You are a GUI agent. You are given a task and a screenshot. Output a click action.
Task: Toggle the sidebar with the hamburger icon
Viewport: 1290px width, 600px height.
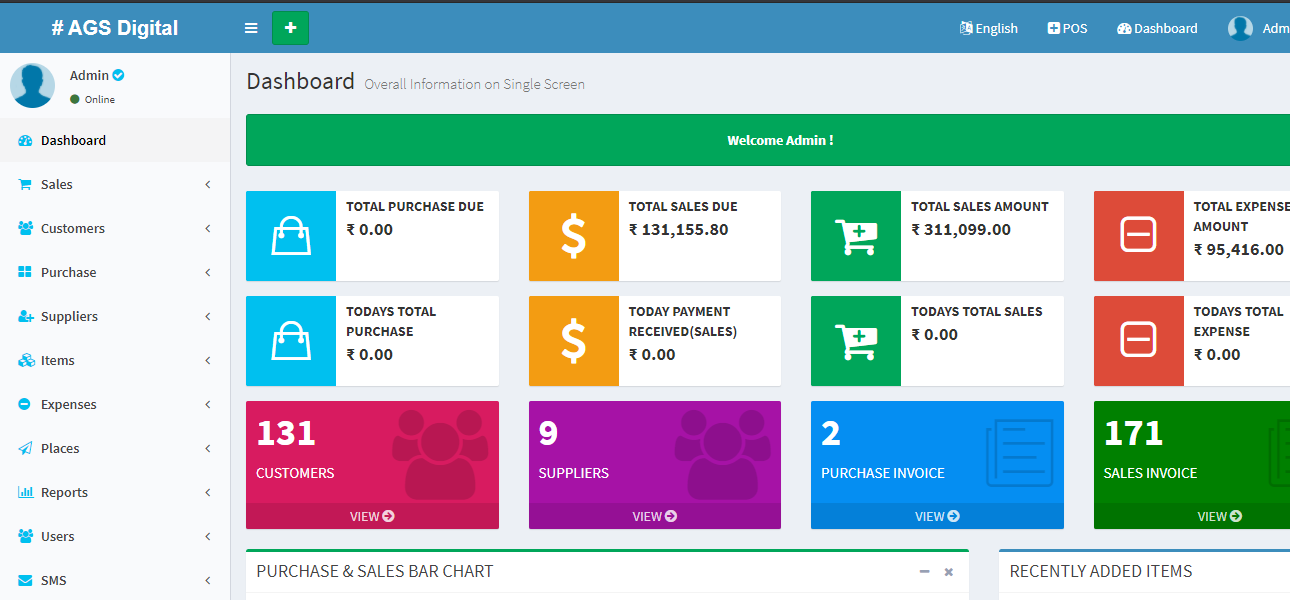pos(251,28)
